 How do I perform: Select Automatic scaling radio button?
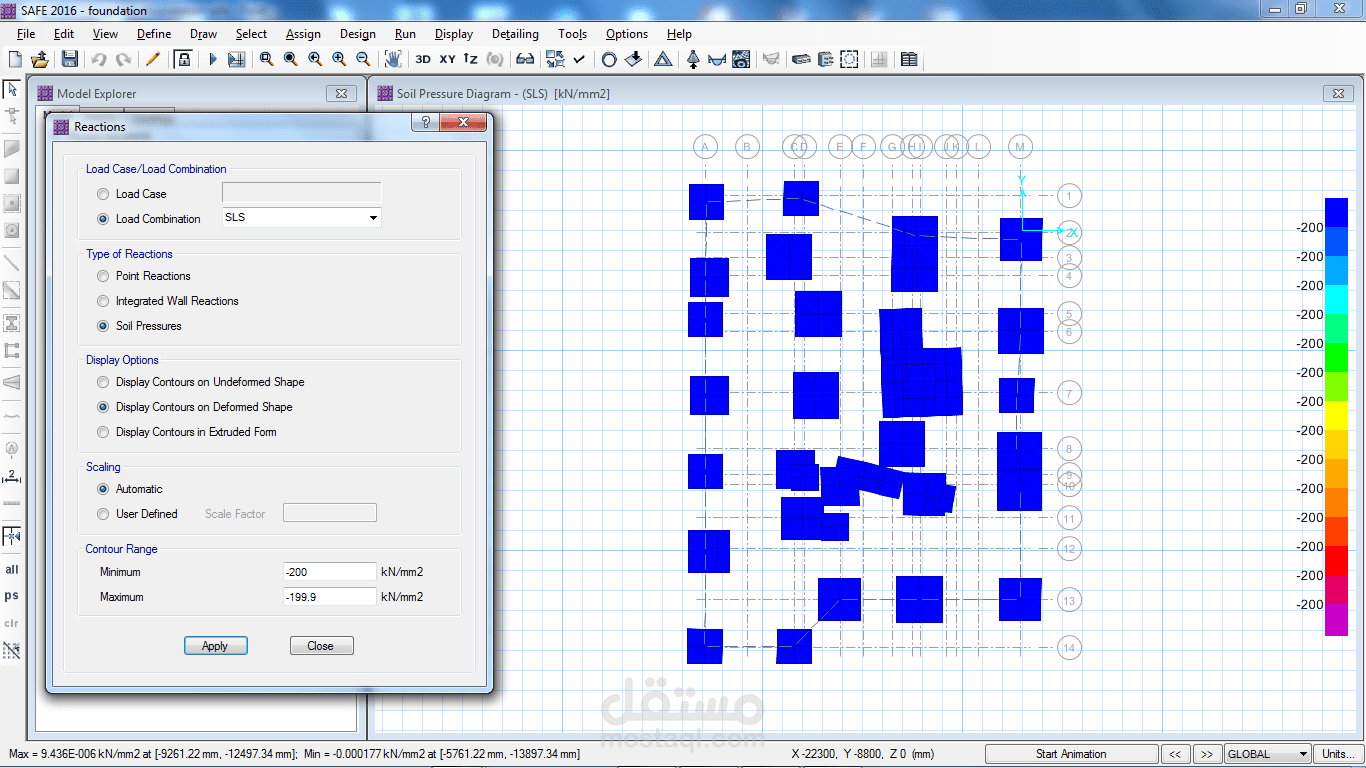(x=103, y=489)
